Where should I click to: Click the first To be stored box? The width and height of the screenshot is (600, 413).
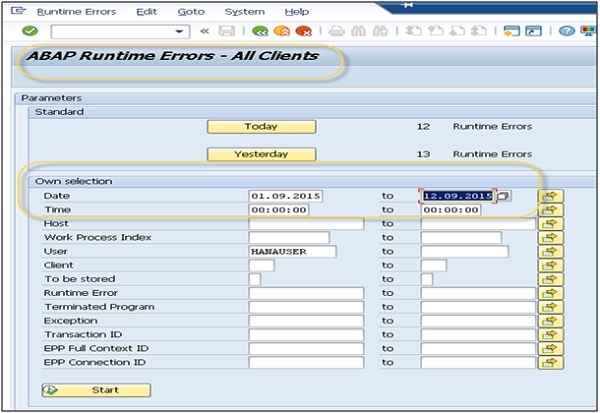[254, 279]
